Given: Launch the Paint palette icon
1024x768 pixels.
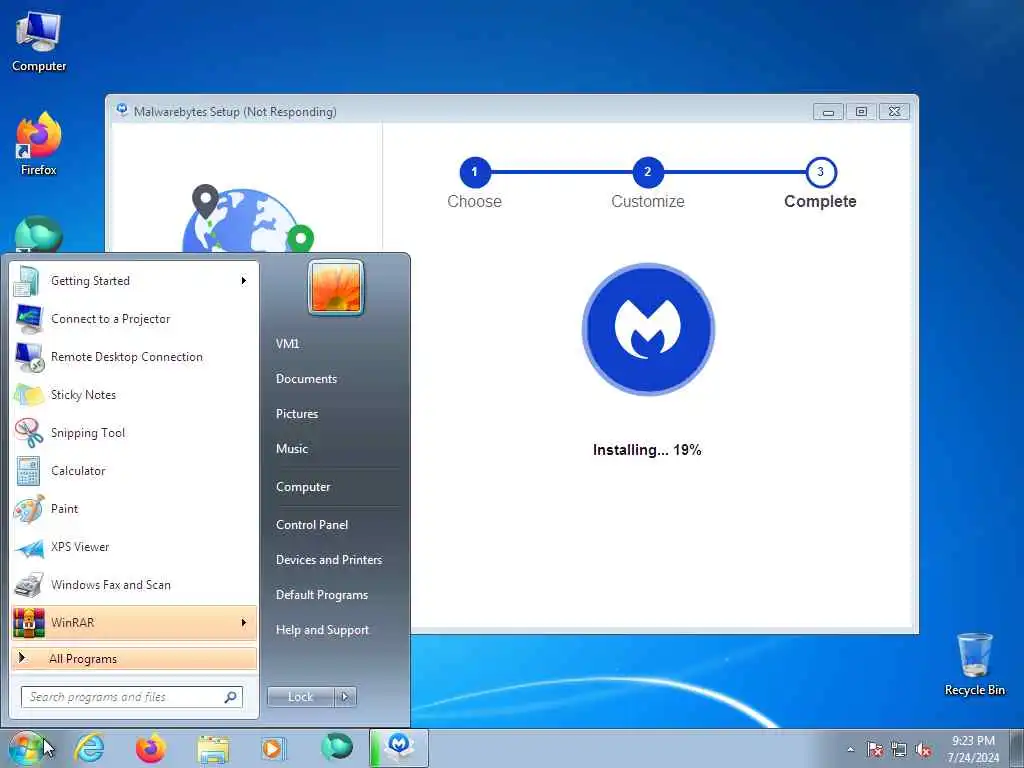Looking at the screenshot, I should click(x=28, y=509).
